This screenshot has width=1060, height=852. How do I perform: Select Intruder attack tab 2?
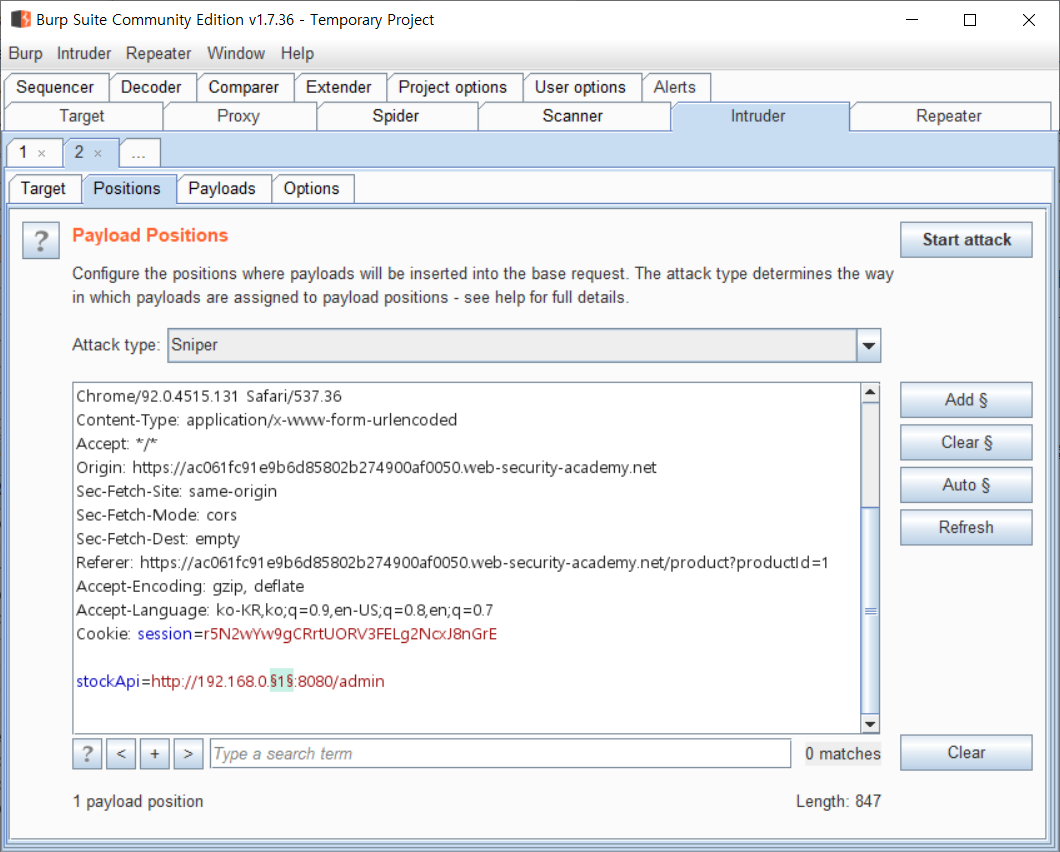click(x=79, y=152)
